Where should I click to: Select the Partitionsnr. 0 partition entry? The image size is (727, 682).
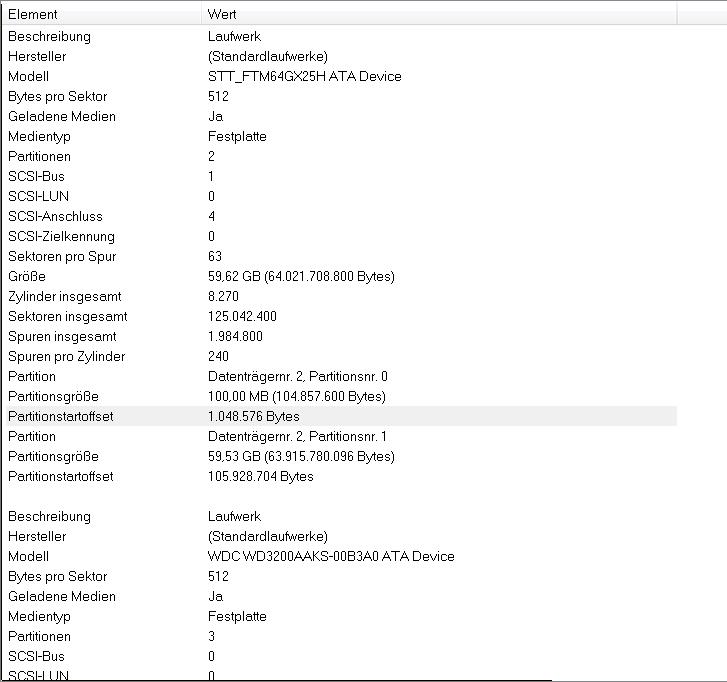298,376
